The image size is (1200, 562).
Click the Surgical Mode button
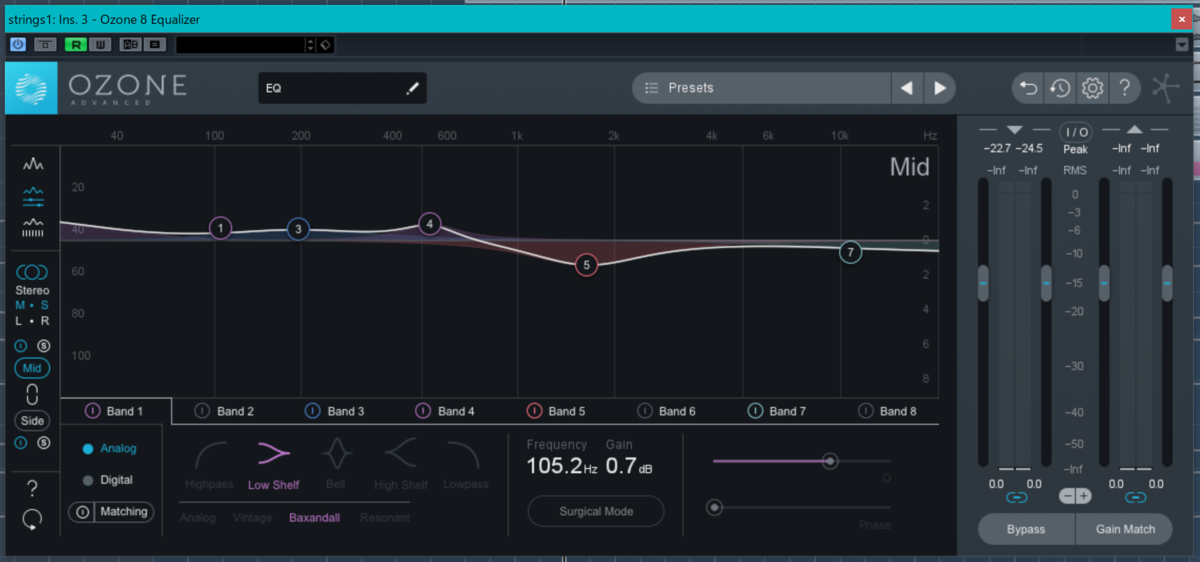pos(596,511)
